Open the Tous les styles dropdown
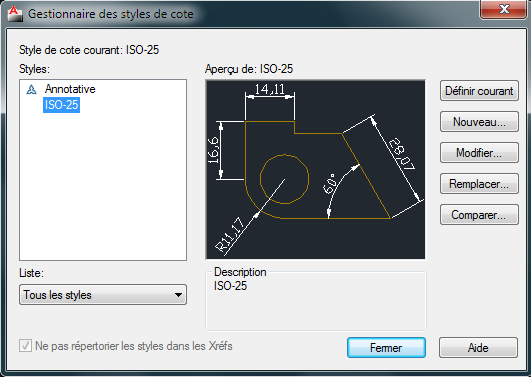531x377 pixels. (x=103, y=295)
